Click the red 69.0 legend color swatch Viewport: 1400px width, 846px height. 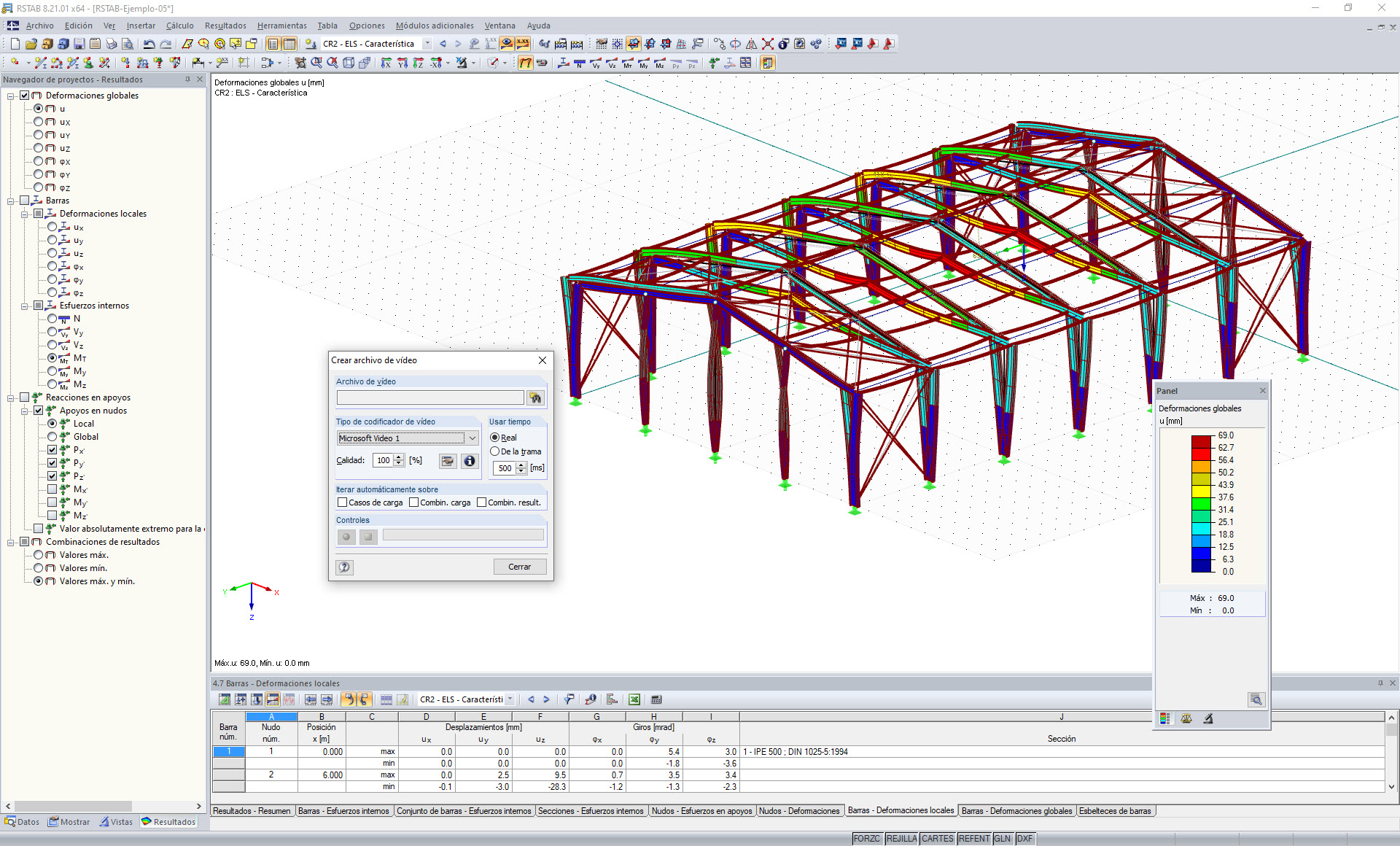coord(1201,441)
